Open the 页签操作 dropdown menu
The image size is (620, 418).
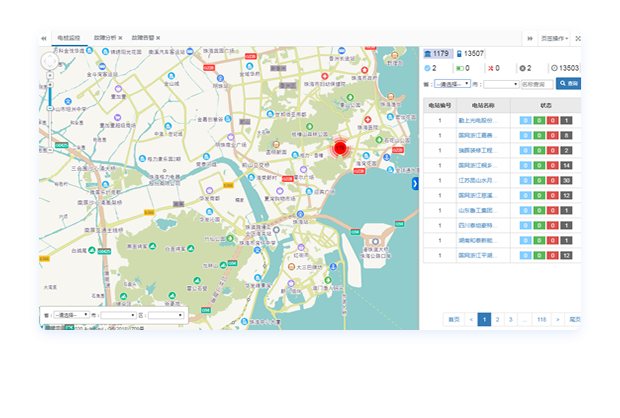click(x=554, y=38)
